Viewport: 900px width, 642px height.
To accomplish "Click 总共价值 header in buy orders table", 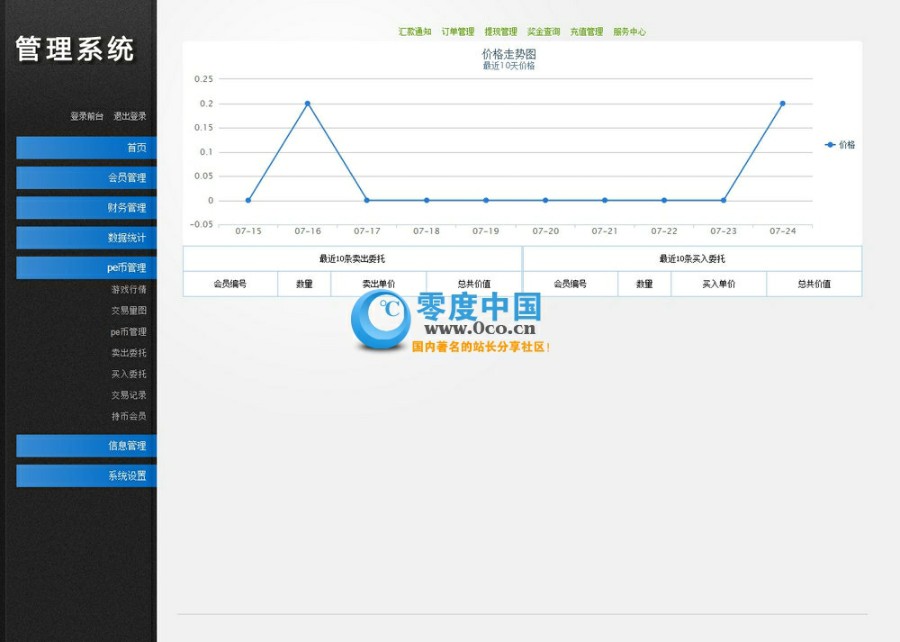I will pyautogui.click(x=814, y=283).
